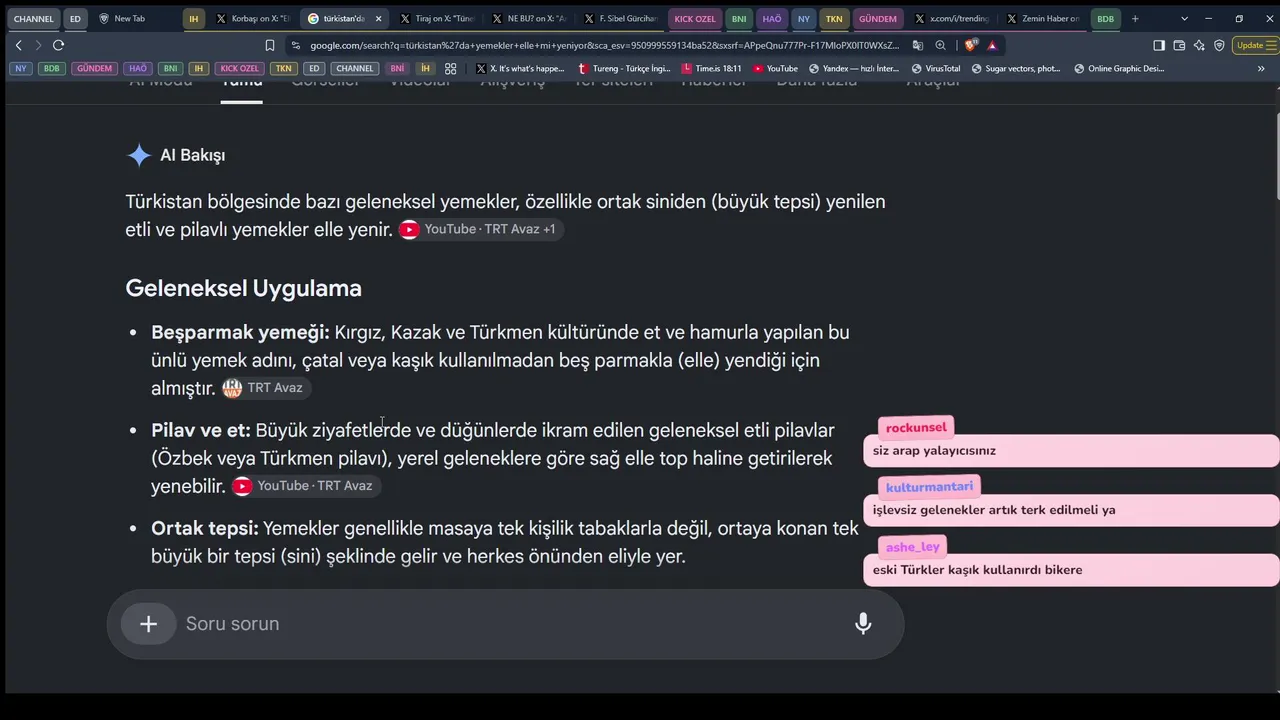Bookmark this page using the bookmark icon
Screen dimensions: 1280x720
(x=270, y=45)
